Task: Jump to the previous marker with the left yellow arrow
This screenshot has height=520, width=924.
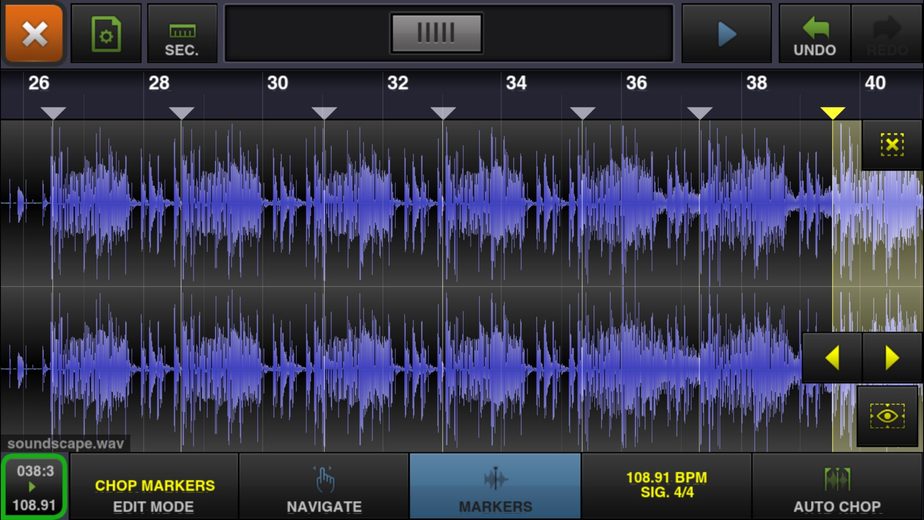Action: coord(832,358)
